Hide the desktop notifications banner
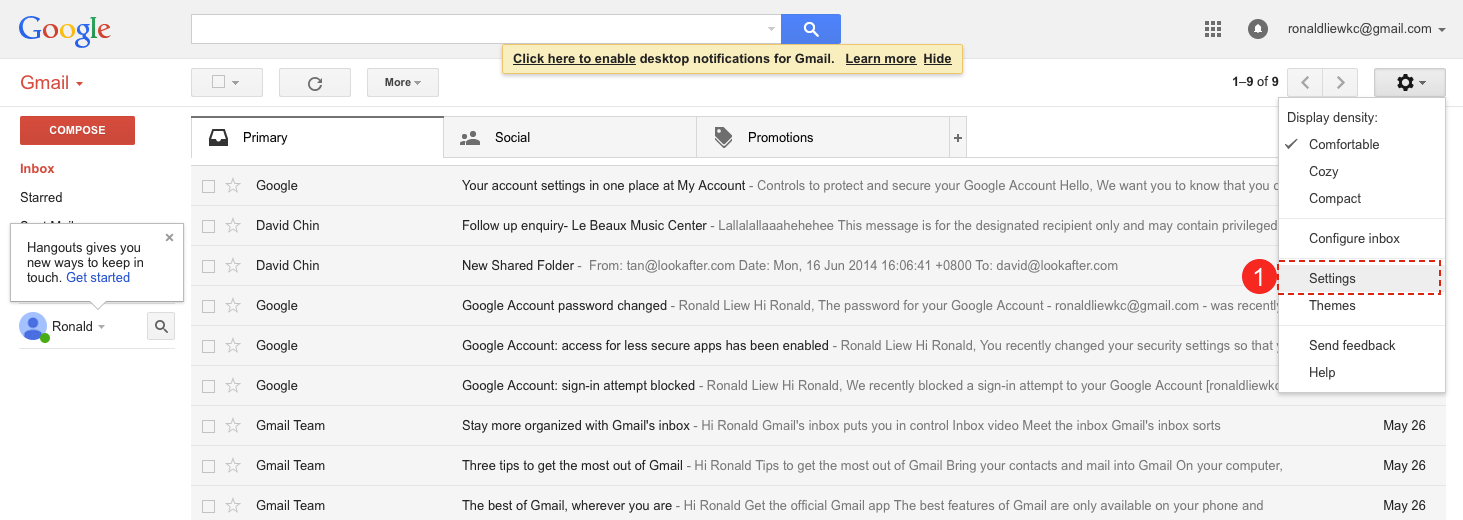This screenshot has height=520, width=1463. [x=937, y=58]
